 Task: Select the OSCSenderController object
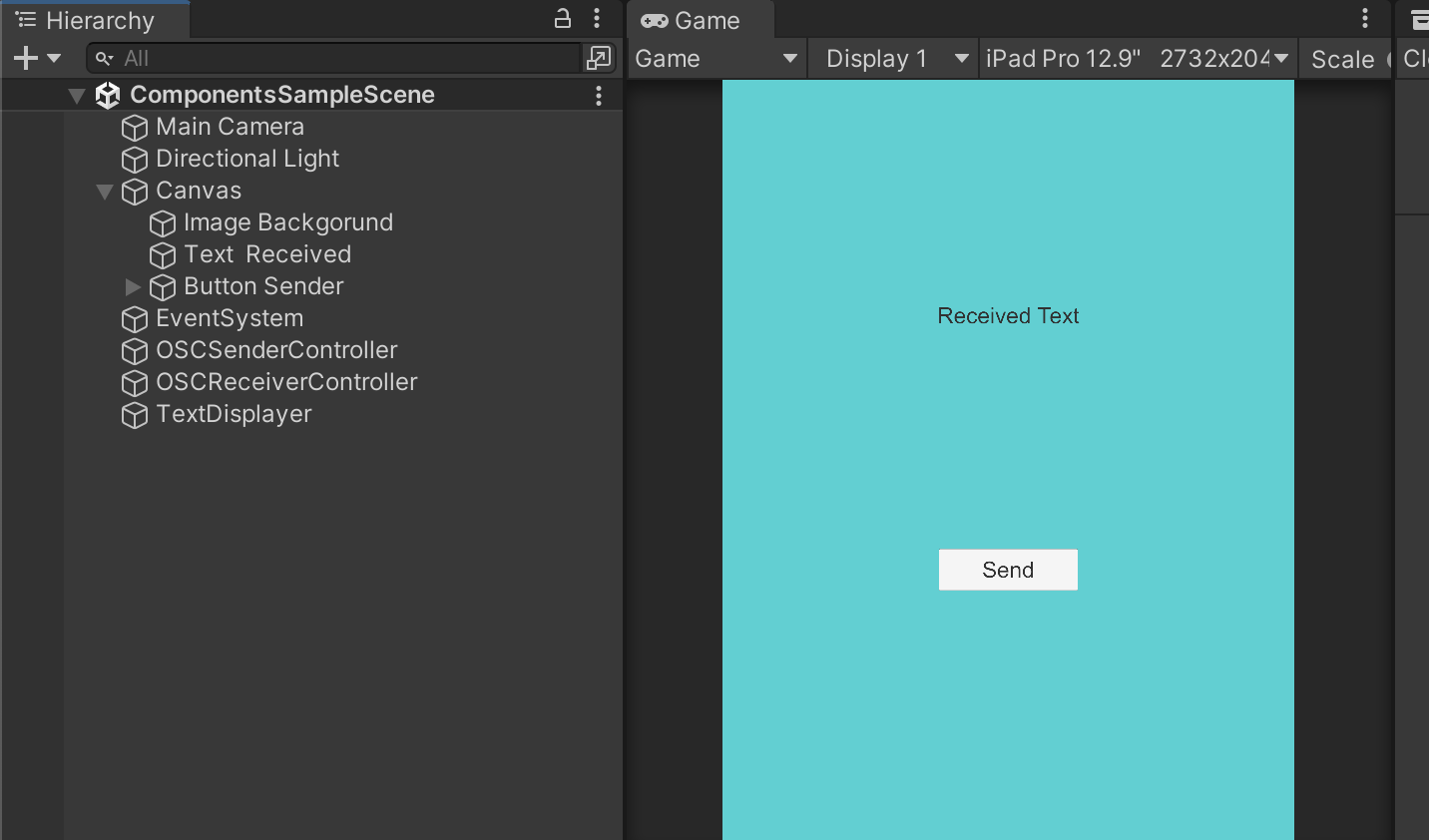click(x=276, y=350)
